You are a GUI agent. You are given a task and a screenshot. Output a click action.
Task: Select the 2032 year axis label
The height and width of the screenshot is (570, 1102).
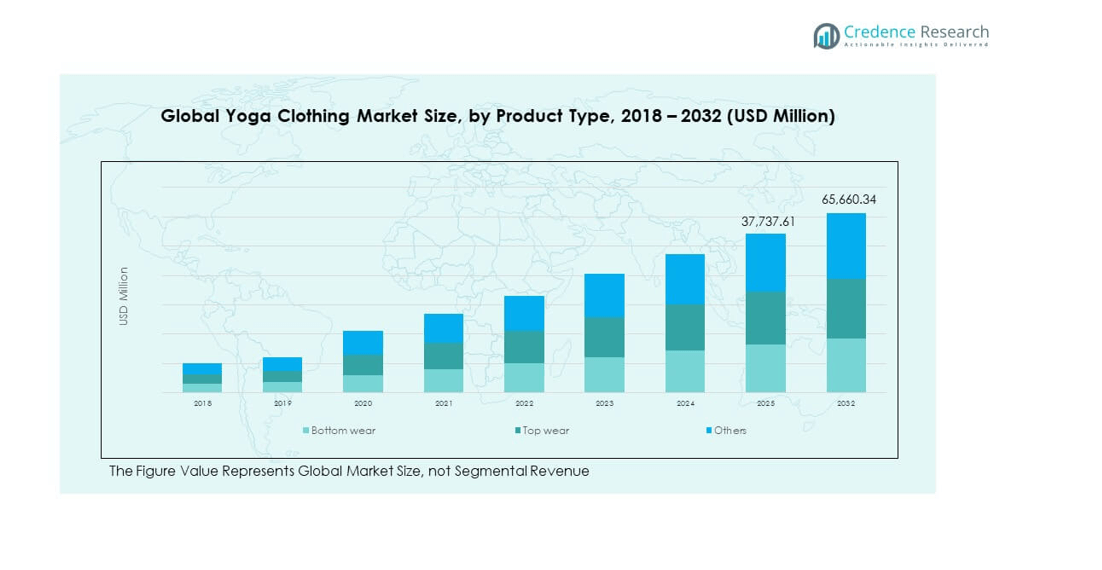pos(846,403)
